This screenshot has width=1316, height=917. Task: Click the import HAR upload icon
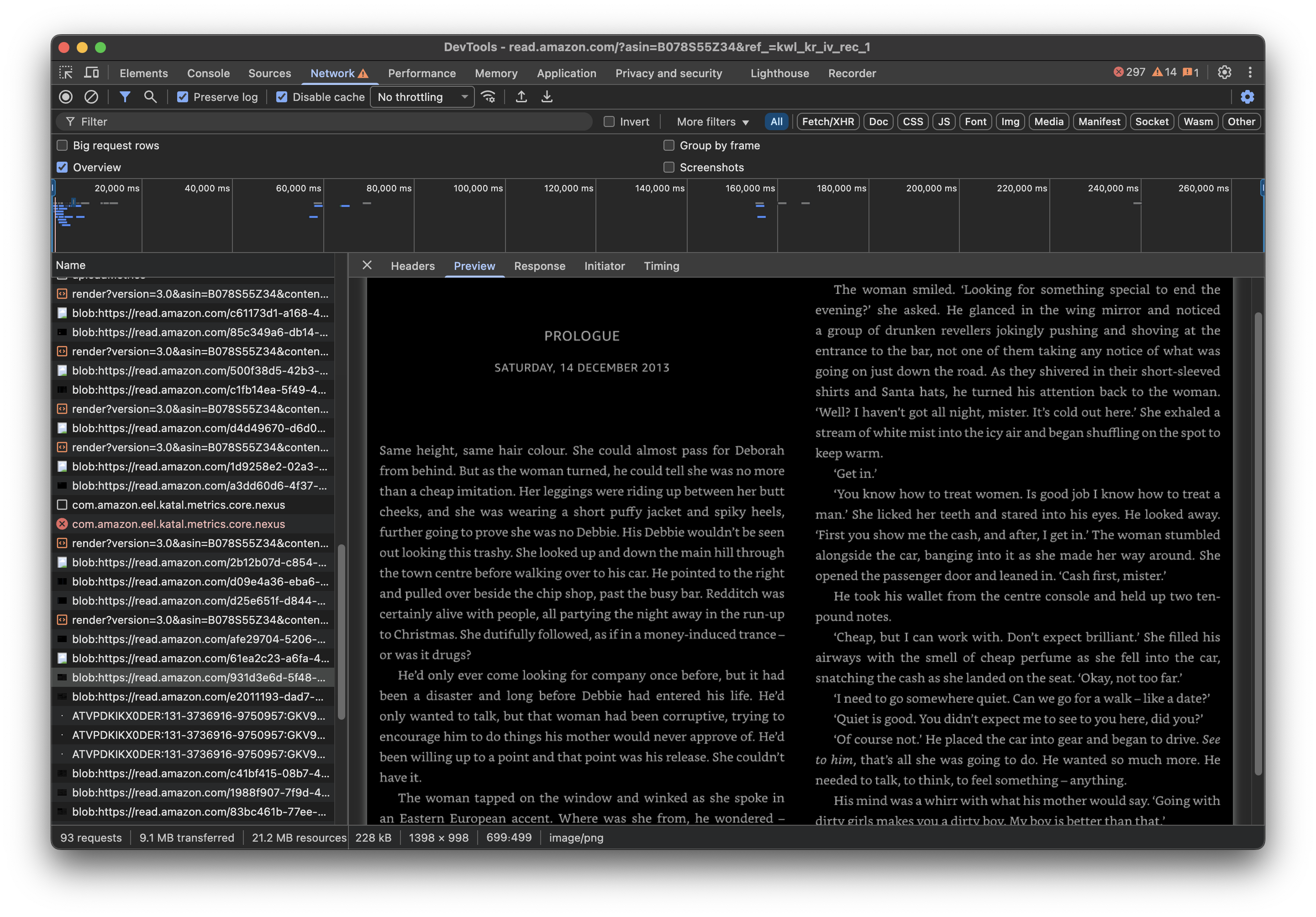(521, 97)
